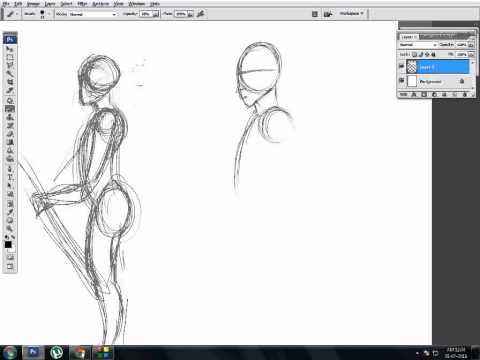This screenshot has width=480, height=360.
Task: Select the Notes tool
Action: (10, 203)
